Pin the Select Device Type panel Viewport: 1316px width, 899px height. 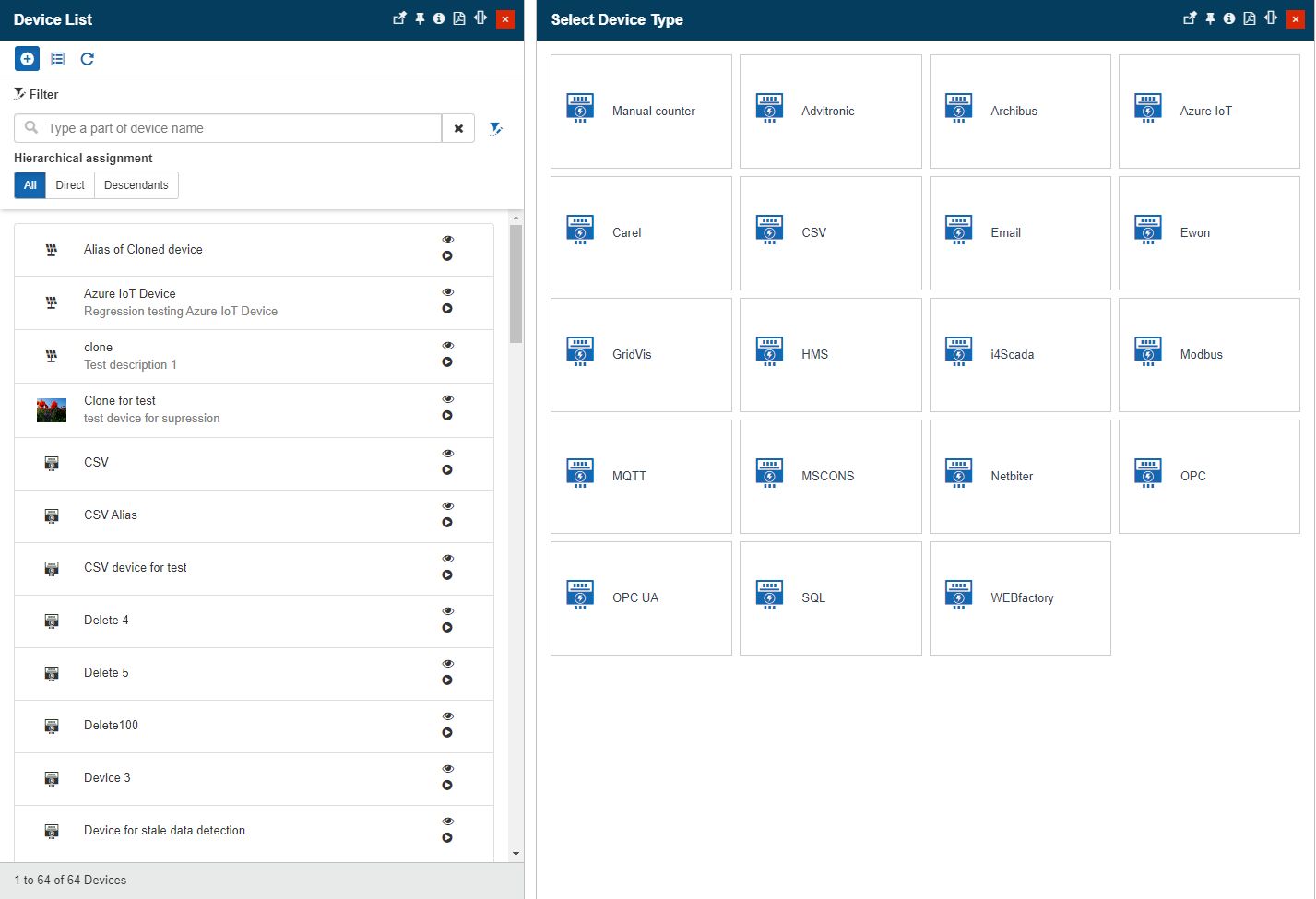click(x=1210, y=18)
